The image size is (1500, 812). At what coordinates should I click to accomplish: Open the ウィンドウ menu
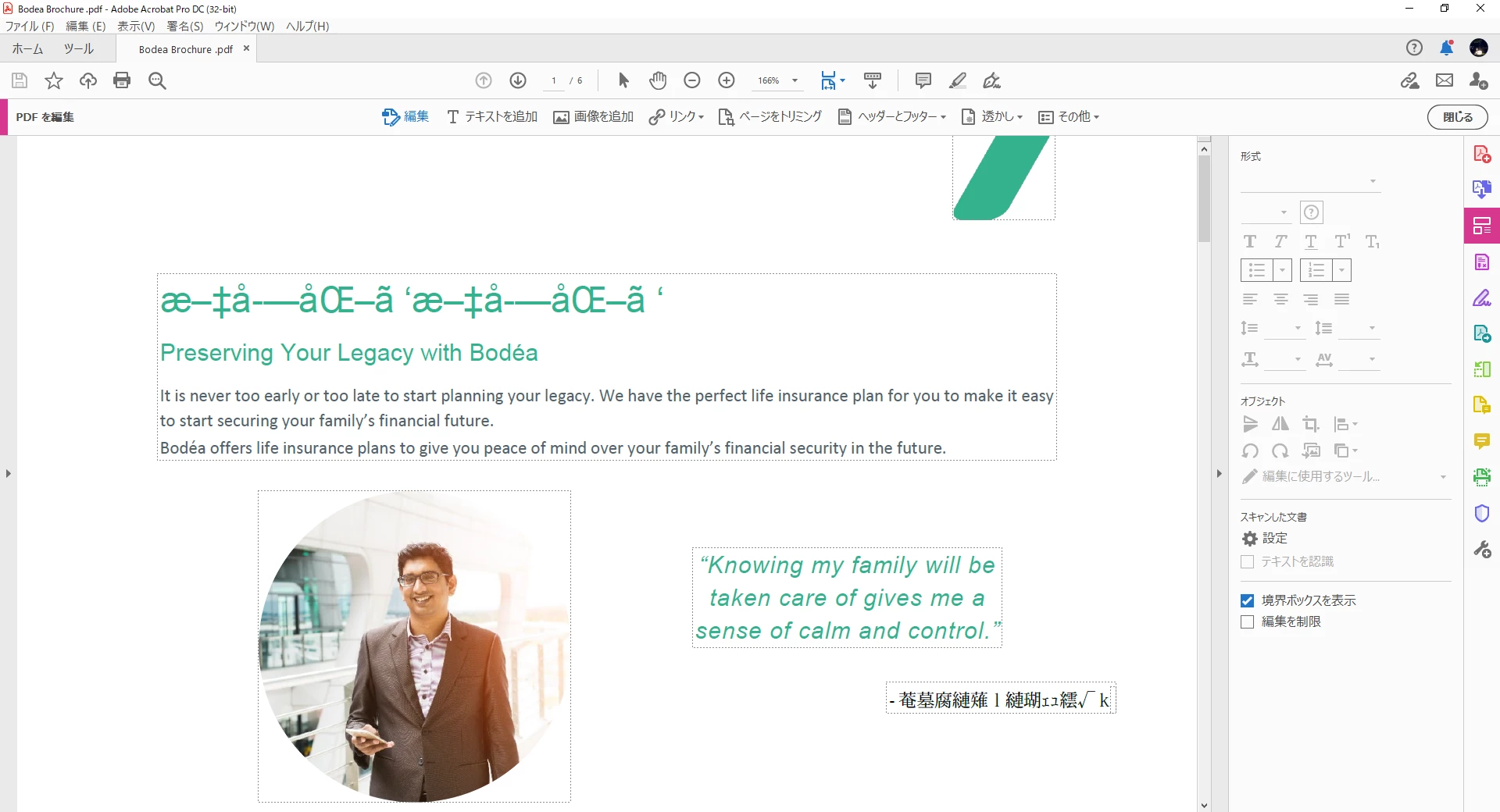coord(245,26)
